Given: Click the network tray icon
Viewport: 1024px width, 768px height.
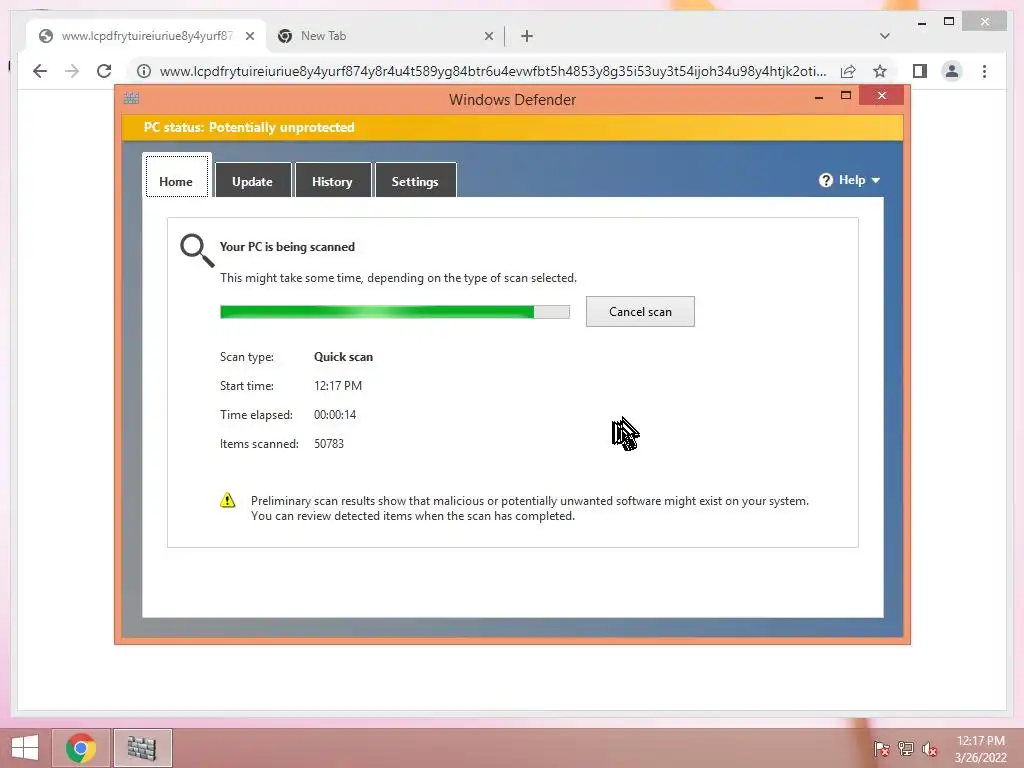Looking at the screenshot, I should [x=906, y=748].
